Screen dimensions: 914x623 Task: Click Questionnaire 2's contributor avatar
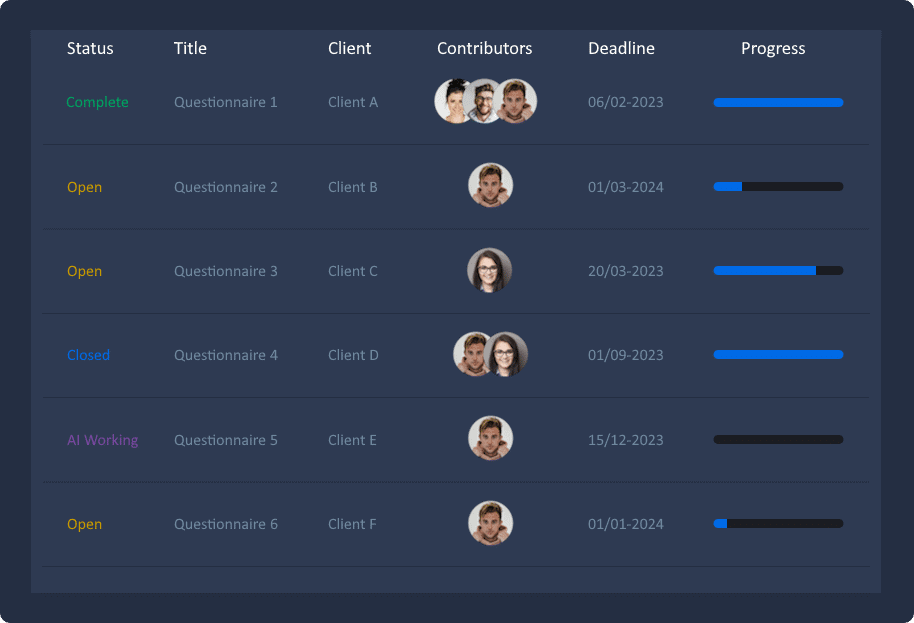[x=490, y=186]
